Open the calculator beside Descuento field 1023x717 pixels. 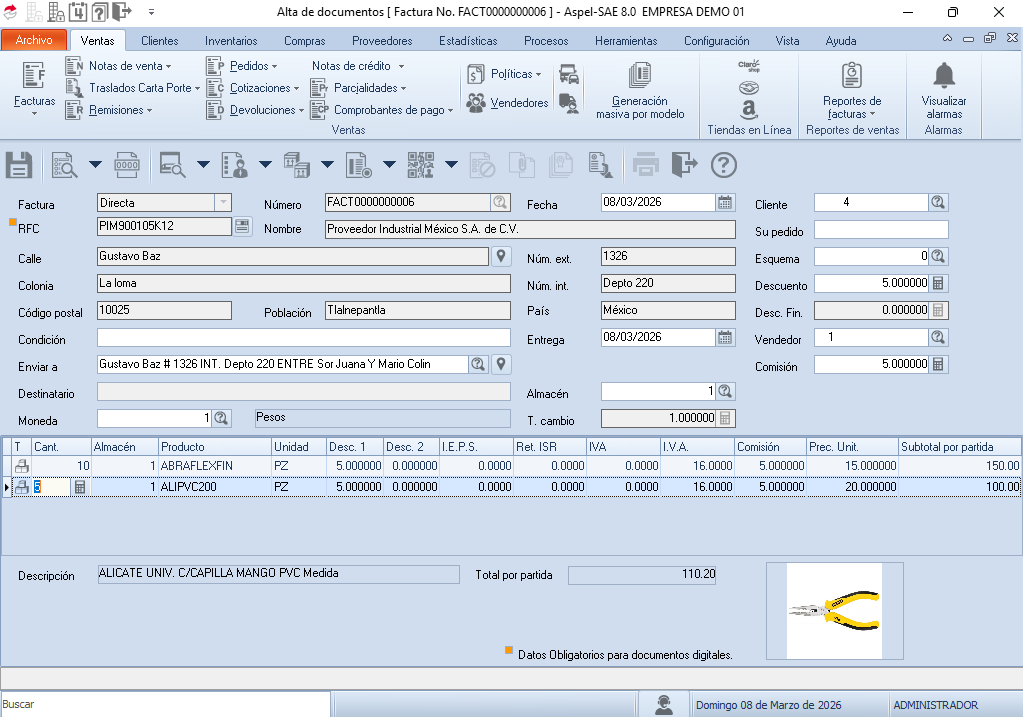(x=938, y=284)
